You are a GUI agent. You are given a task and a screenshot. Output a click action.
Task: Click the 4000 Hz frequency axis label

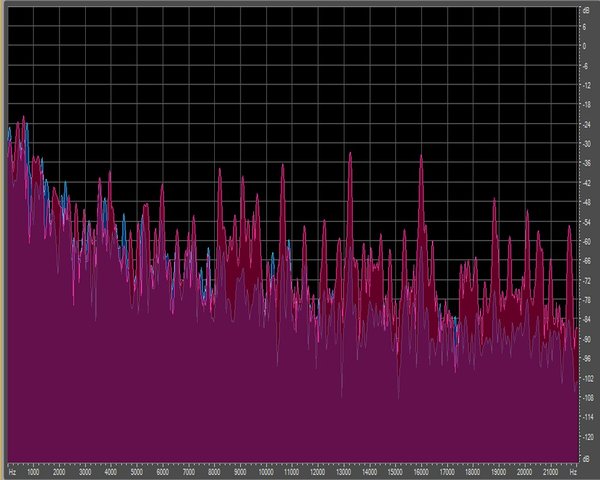pyautogui.click(x=111, y=472)
